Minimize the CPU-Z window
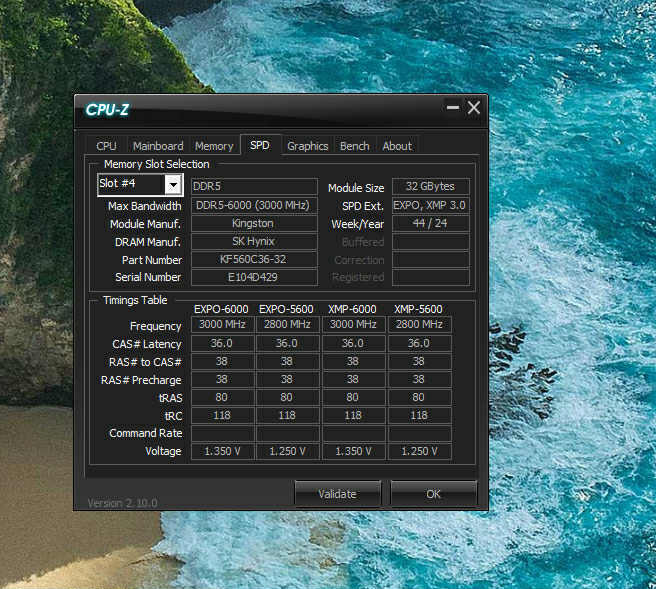Viewport: 656px width, 589px height. [x=453, y=108]
